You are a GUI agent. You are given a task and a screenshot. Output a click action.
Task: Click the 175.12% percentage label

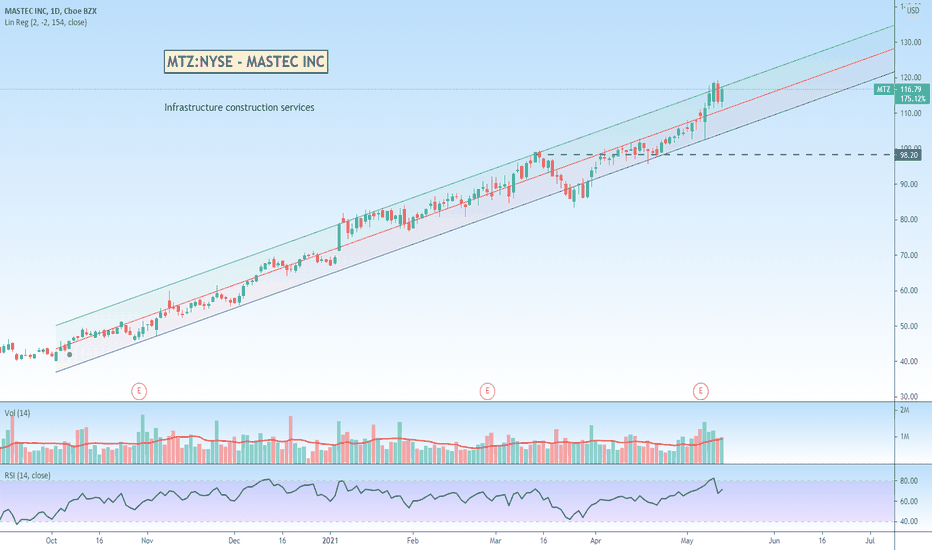pyautogui.click(x=912, y=99)
